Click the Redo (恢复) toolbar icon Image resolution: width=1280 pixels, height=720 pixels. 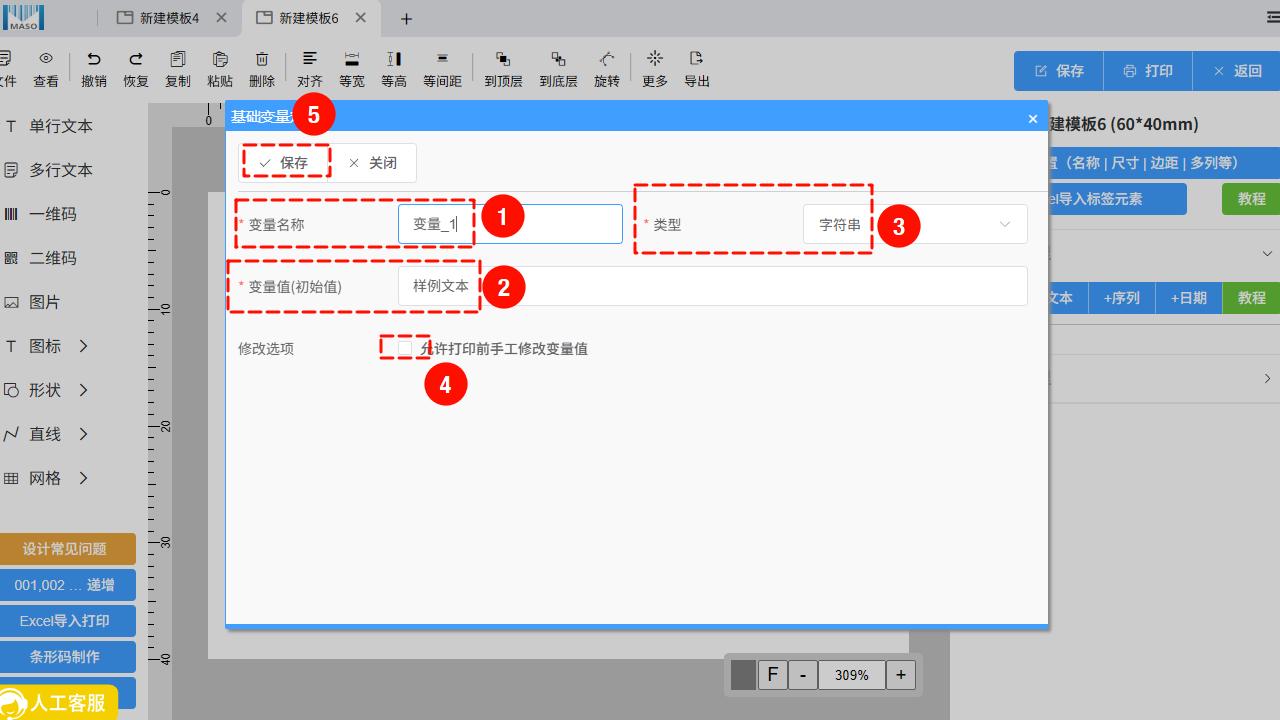pos(136,60)
